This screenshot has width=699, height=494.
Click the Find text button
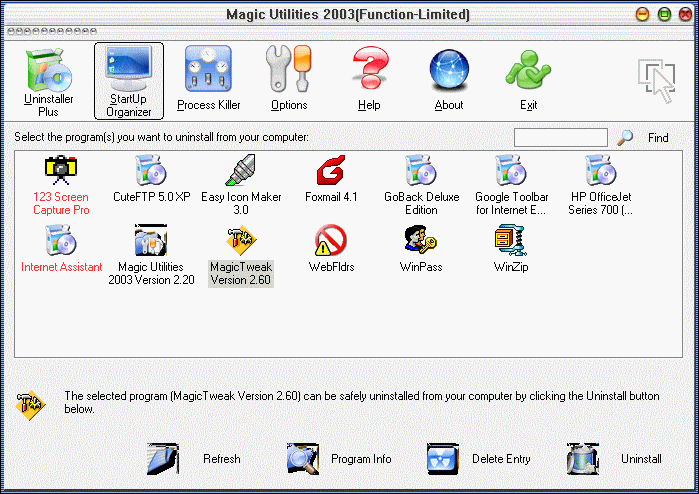(x=658, y=138)
